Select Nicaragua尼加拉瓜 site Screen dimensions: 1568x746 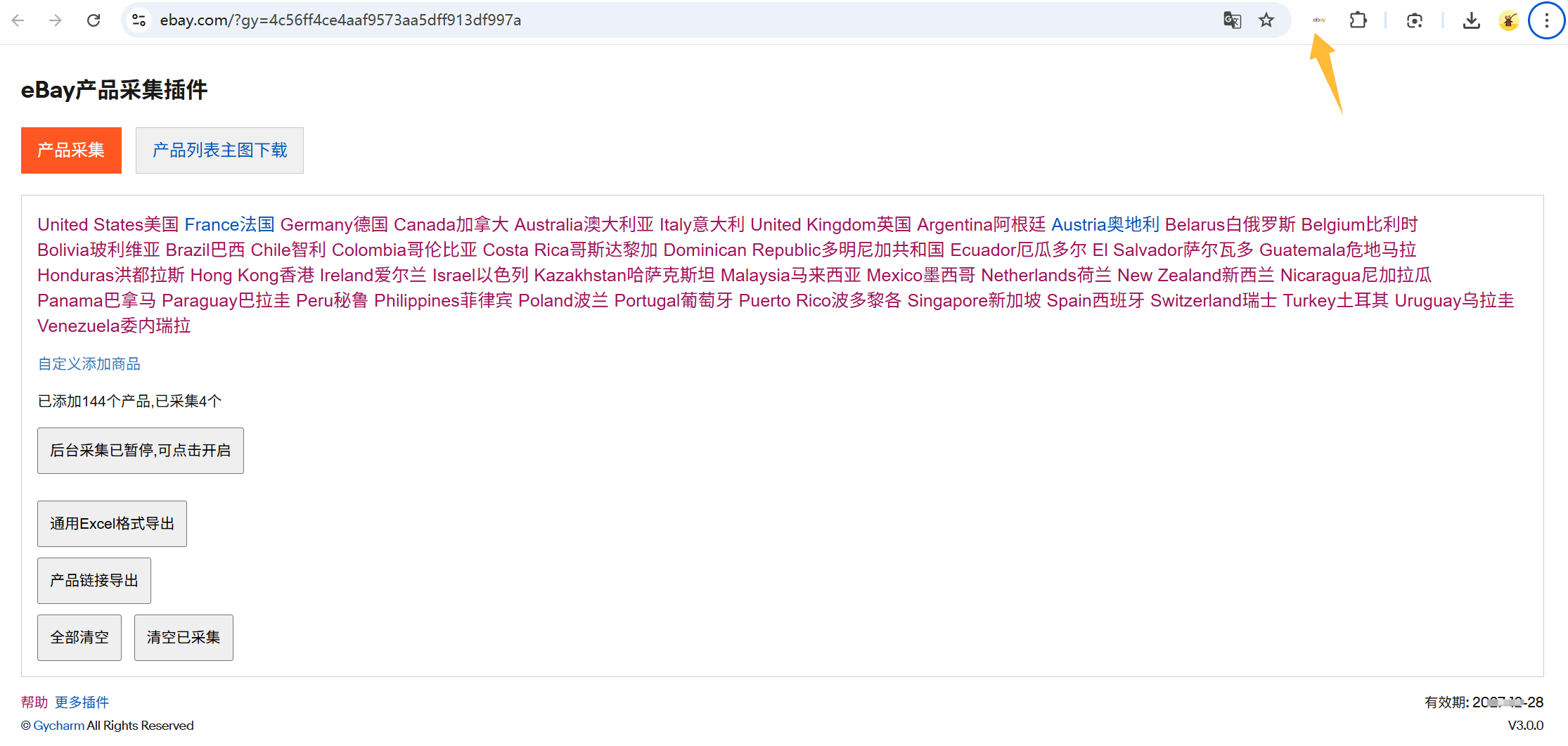pyautogui.click(x=1356, y=276)
